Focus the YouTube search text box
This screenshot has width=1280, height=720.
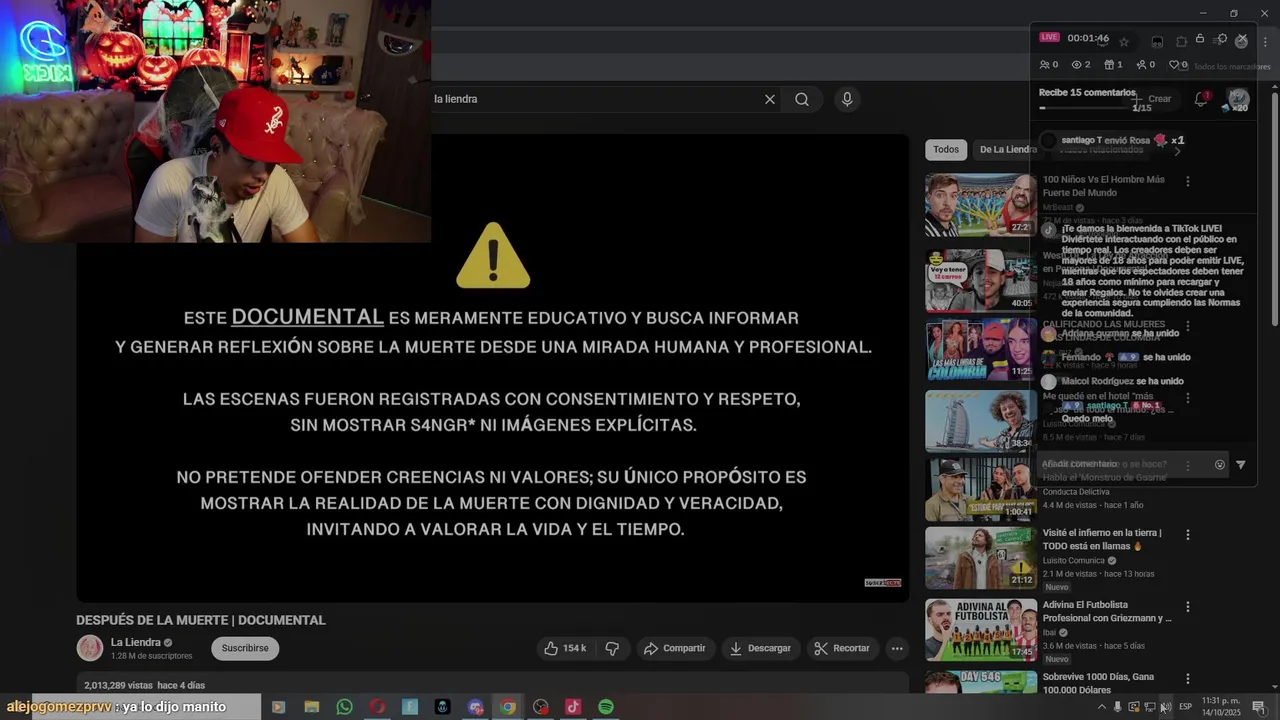(x=594, y=99)
